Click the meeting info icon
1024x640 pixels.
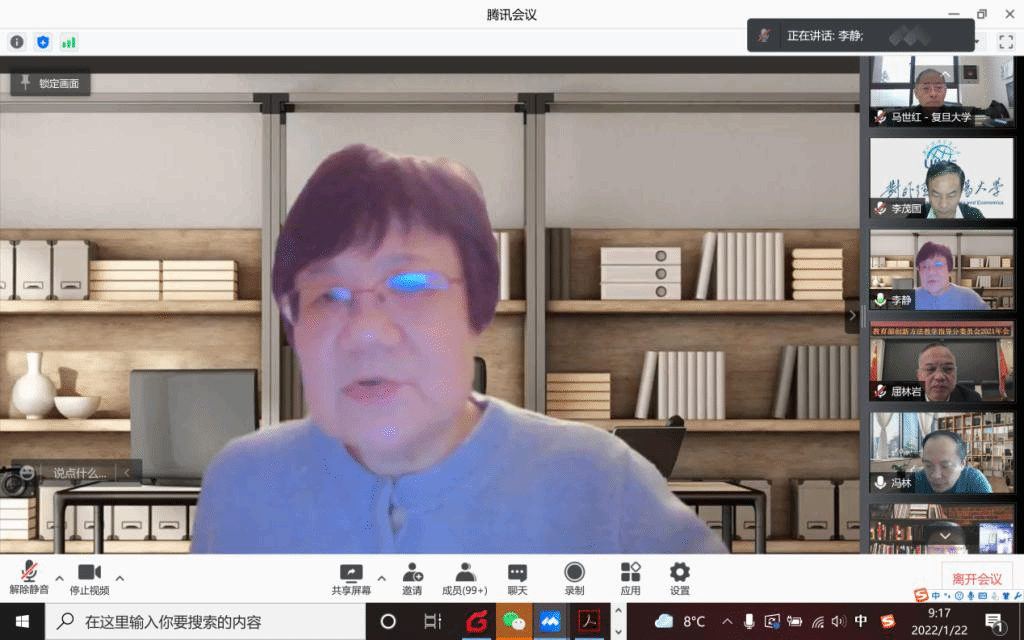tap(17, 42)
